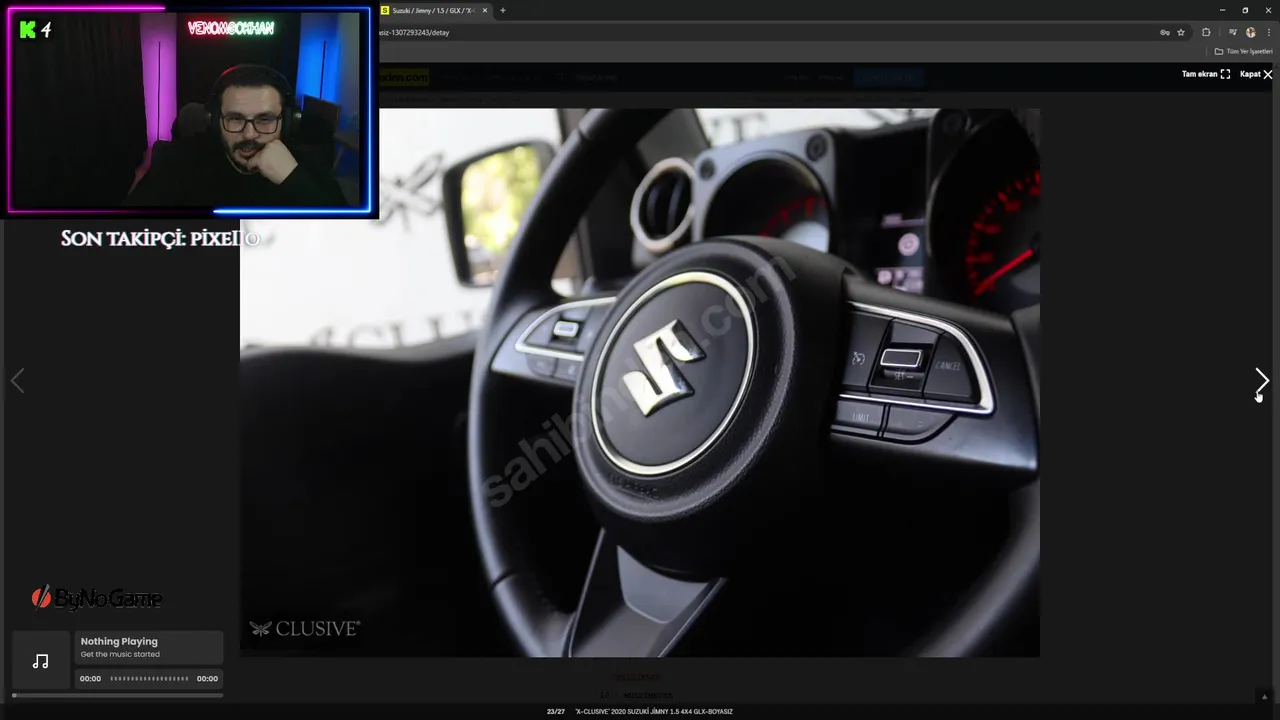Open the saved passwords key icon

pyautogui.click(x=1164, y=32)
